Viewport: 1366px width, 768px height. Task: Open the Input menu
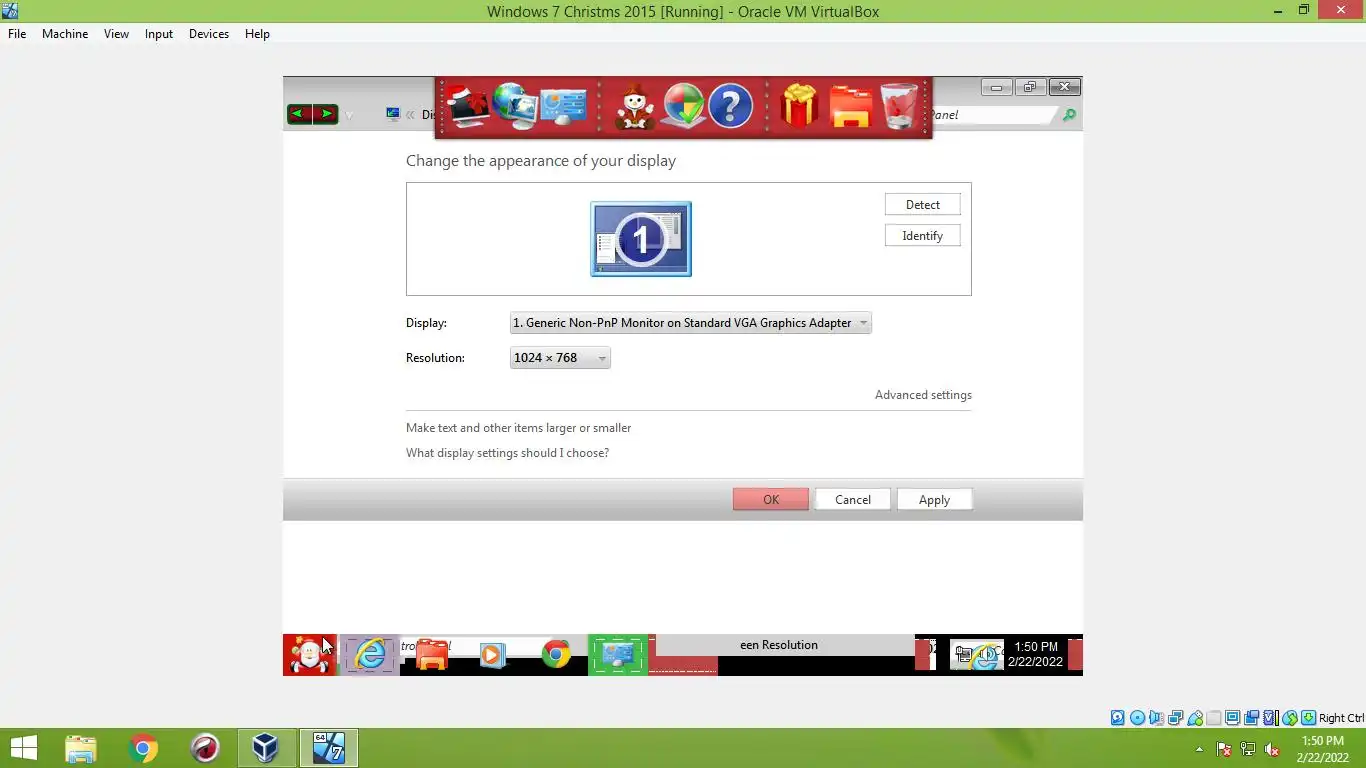[159, 34]
